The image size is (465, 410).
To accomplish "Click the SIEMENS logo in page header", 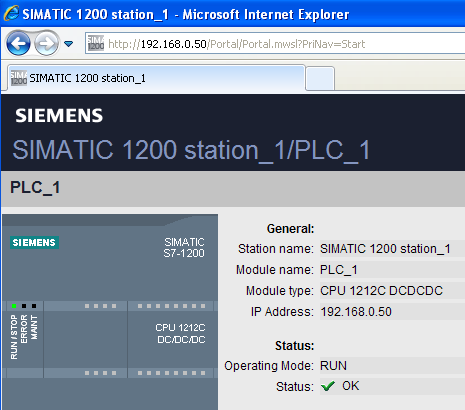I will (x=59, y=115).
